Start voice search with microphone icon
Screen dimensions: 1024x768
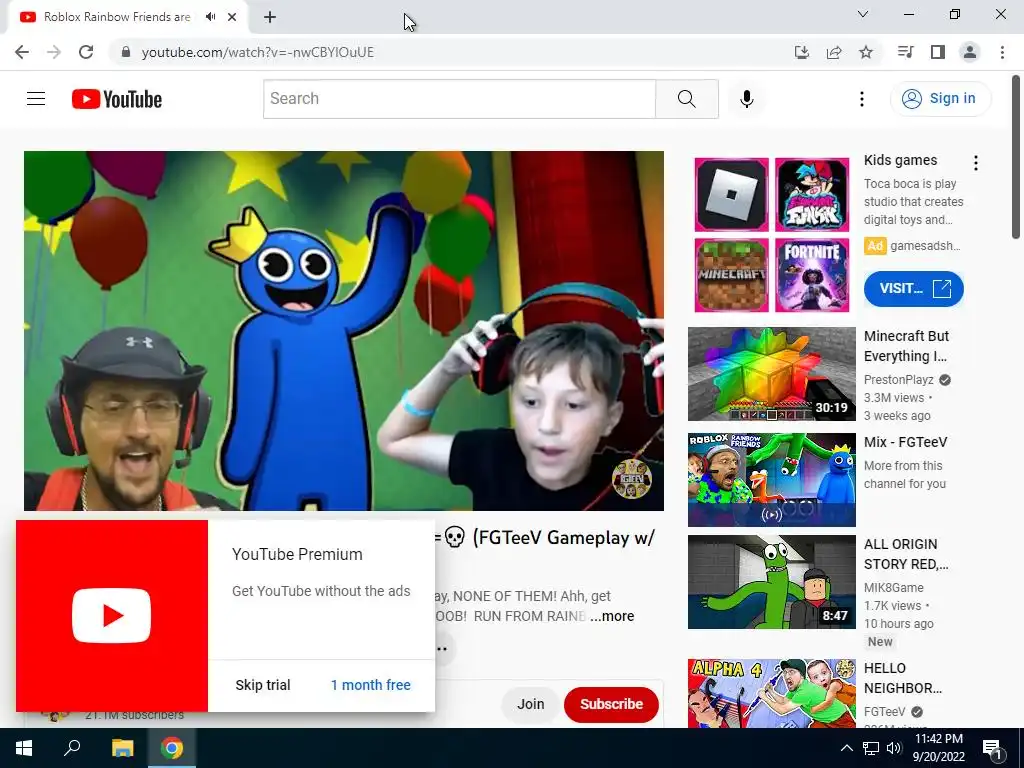click(746, 99)
